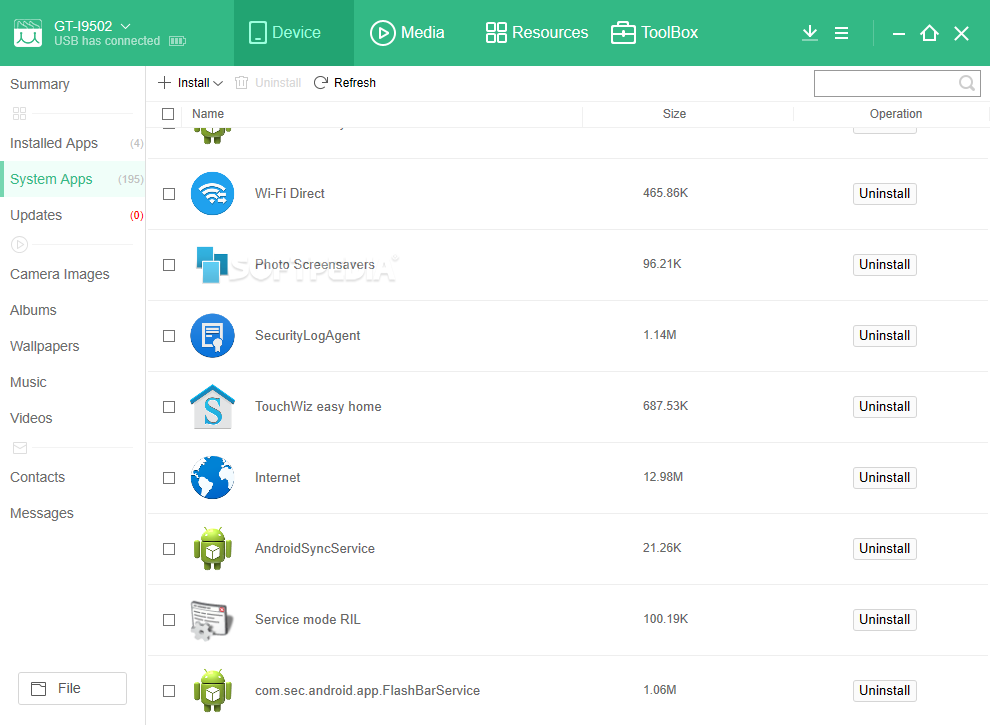Click the folder icon in the File button
The image size is (990, 725).
pyautogui.click(x=39, y=688)
